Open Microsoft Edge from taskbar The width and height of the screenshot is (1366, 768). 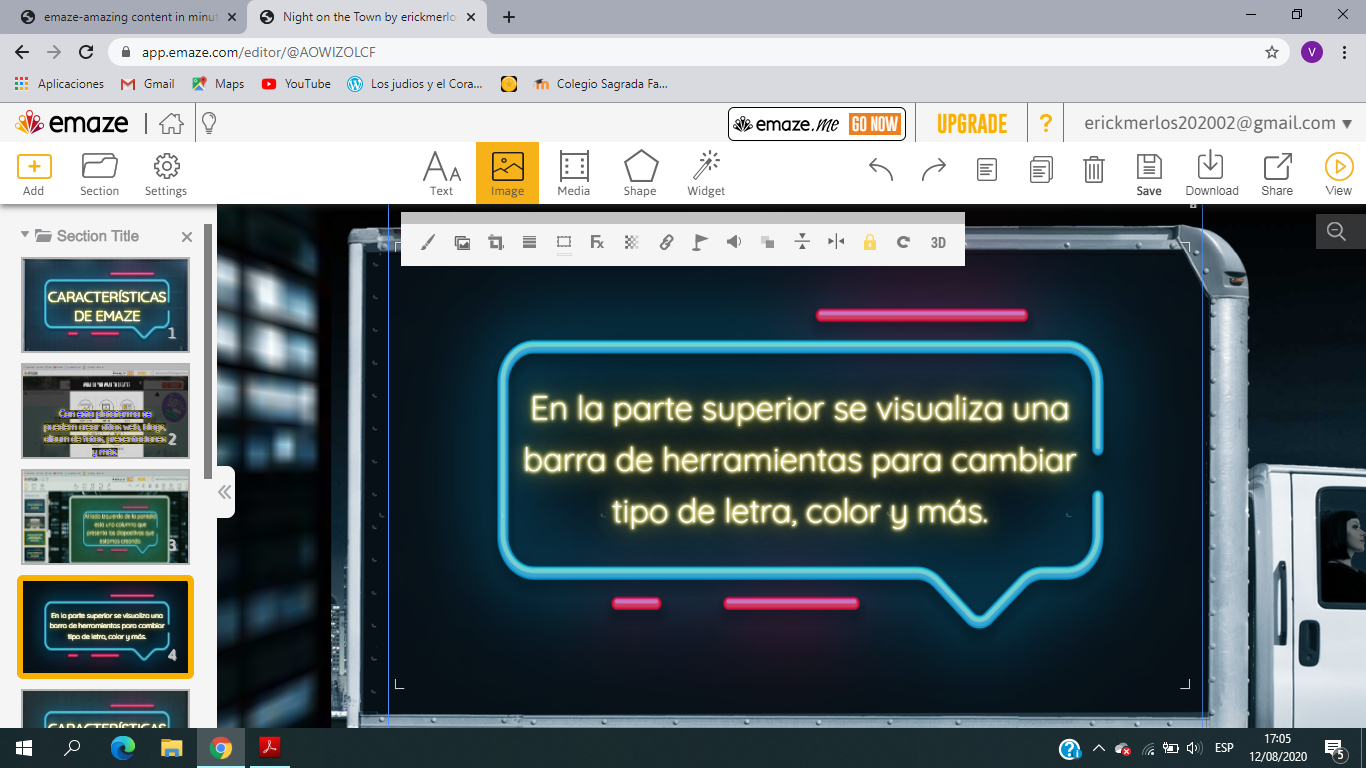point(122,748)
